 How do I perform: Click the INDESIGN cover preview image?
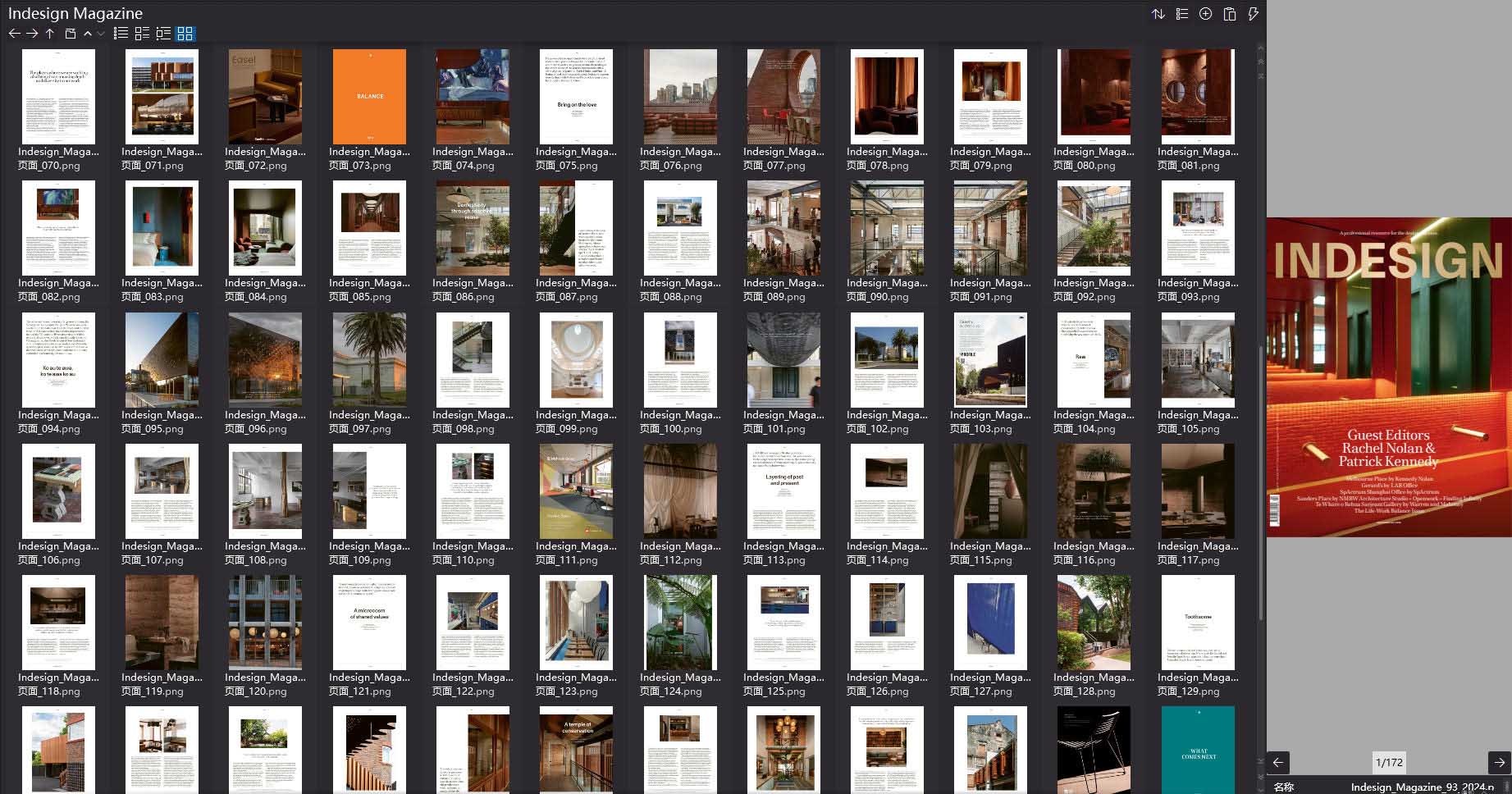click(x=1388, y=377)
